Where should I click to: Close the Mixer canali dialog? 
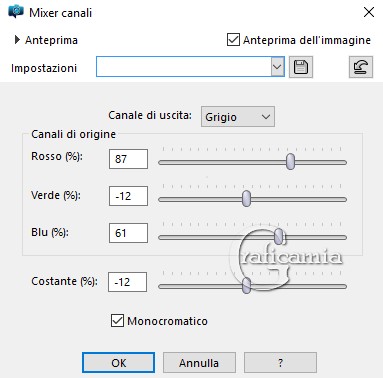[369, 12]
